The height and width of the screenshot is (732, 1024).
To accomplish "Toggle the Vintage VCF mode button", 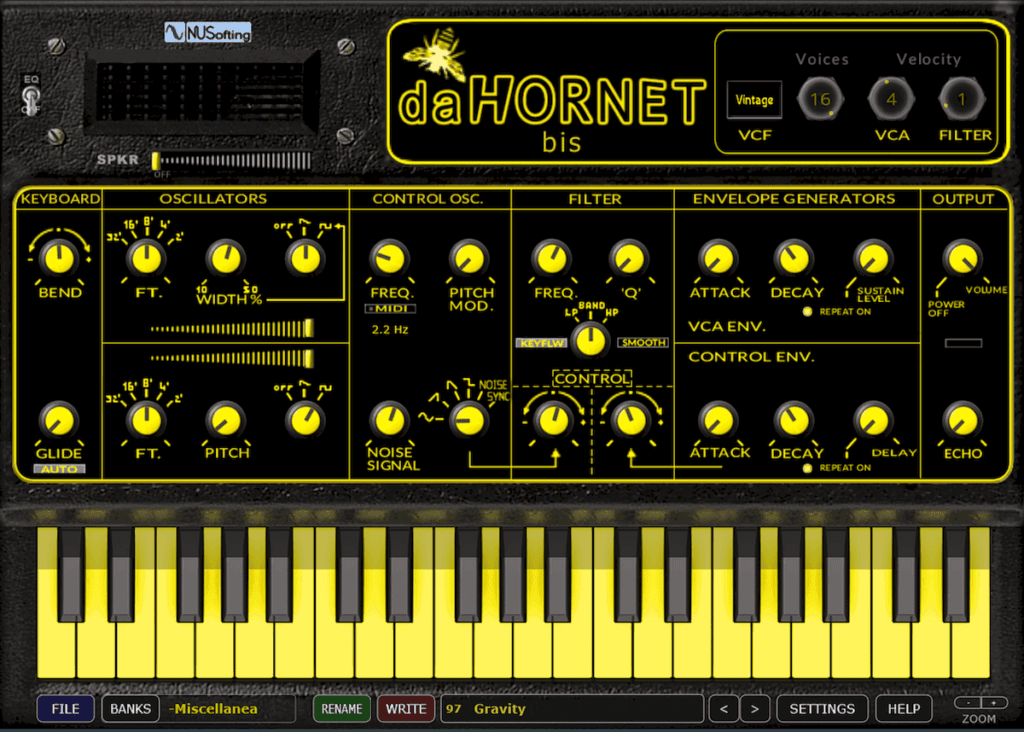I will (754, 100).
